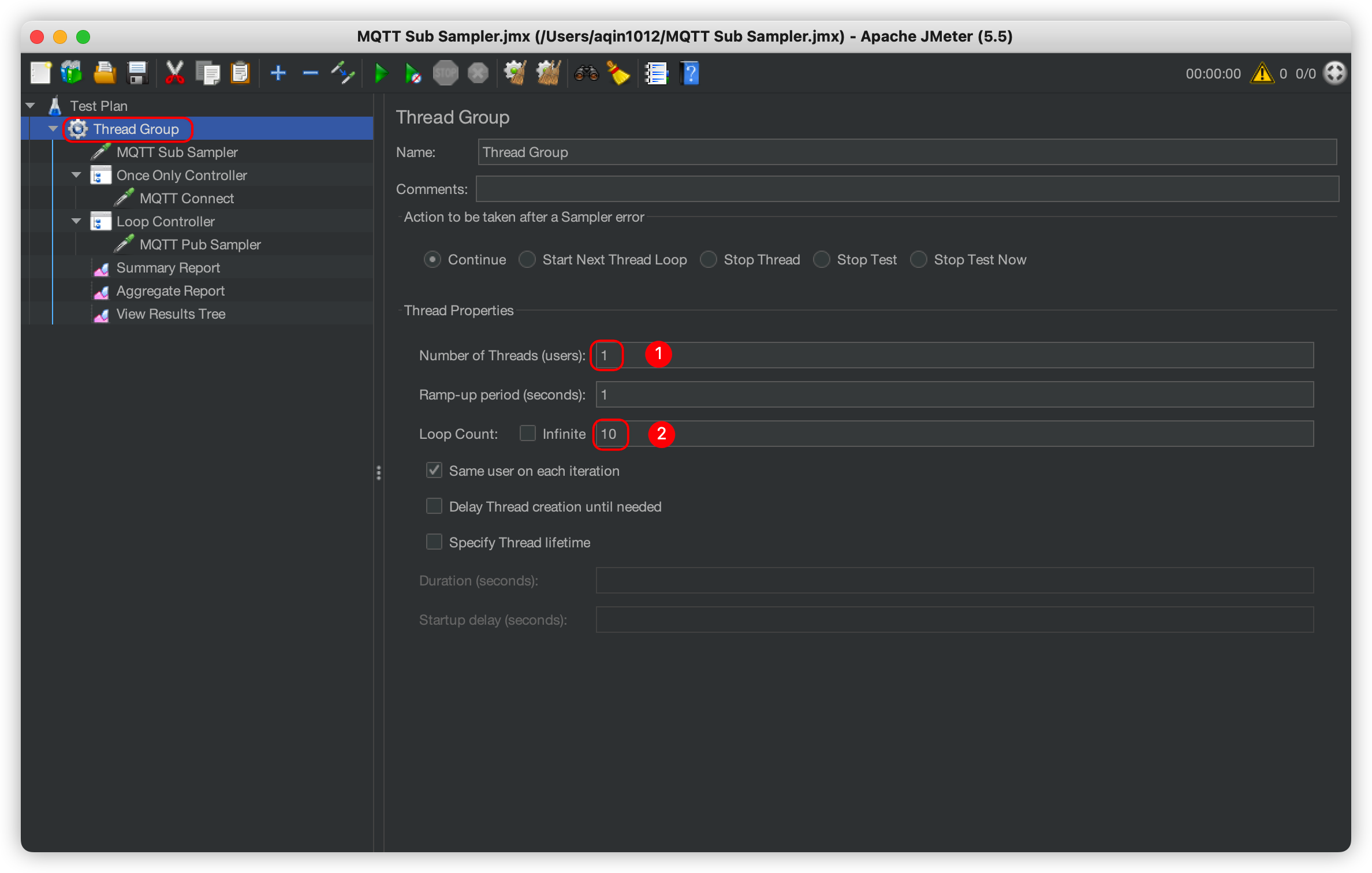Image resolution: width=1372 pixels, height=873 pixels.
Task: Open View Results Tree
Action: (x=171, y=314)
